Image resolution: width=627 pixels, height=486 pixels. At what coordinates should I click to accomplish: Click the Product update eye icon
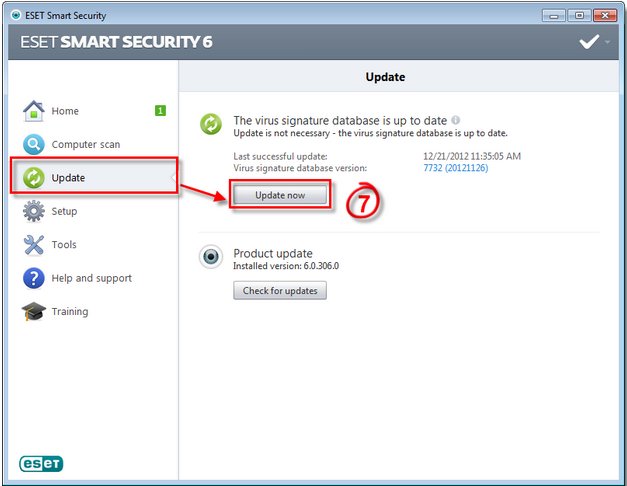click(x=211, y=256)
